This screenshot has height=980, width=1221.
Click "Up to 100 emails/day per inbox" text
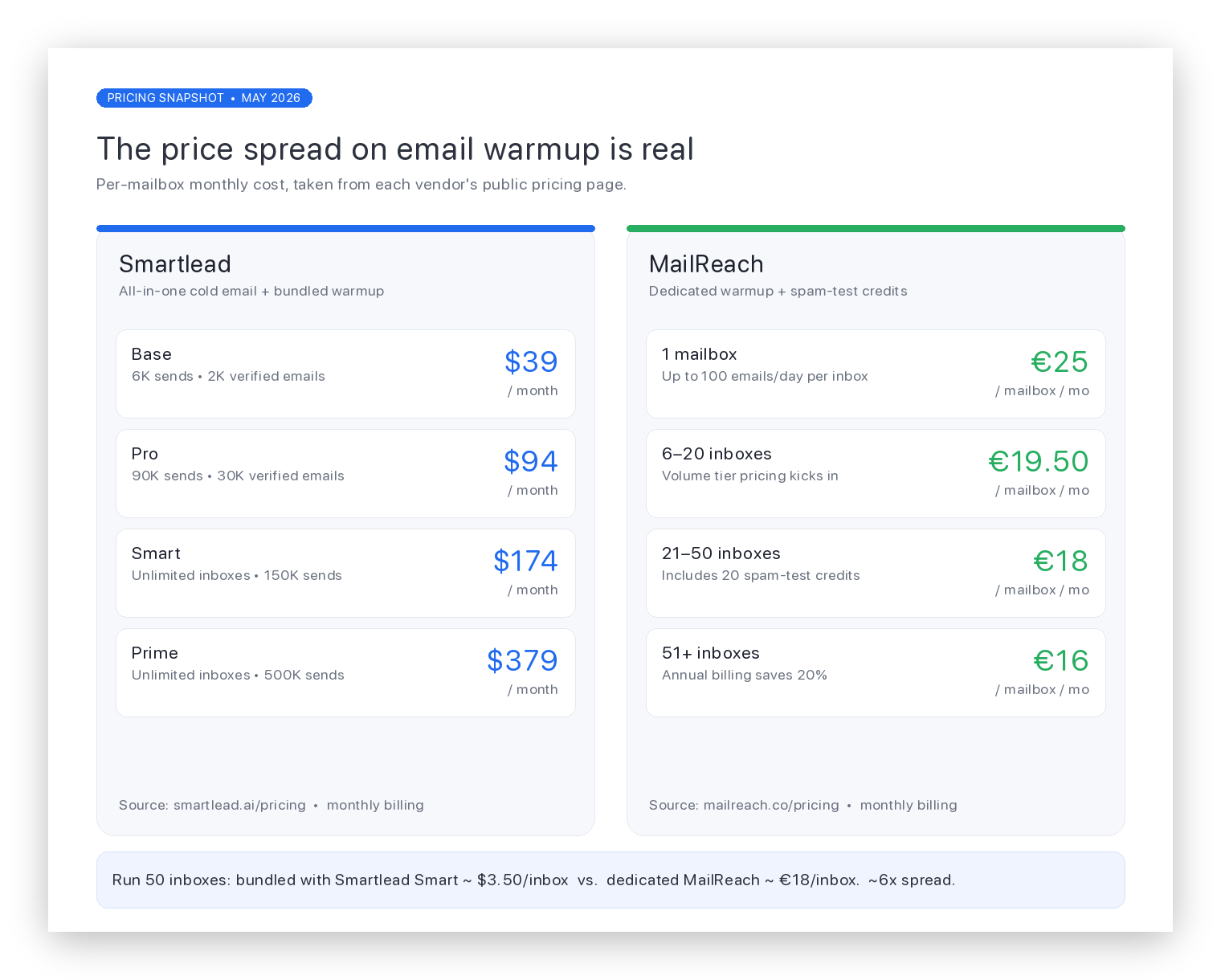(x=765, y=376)
